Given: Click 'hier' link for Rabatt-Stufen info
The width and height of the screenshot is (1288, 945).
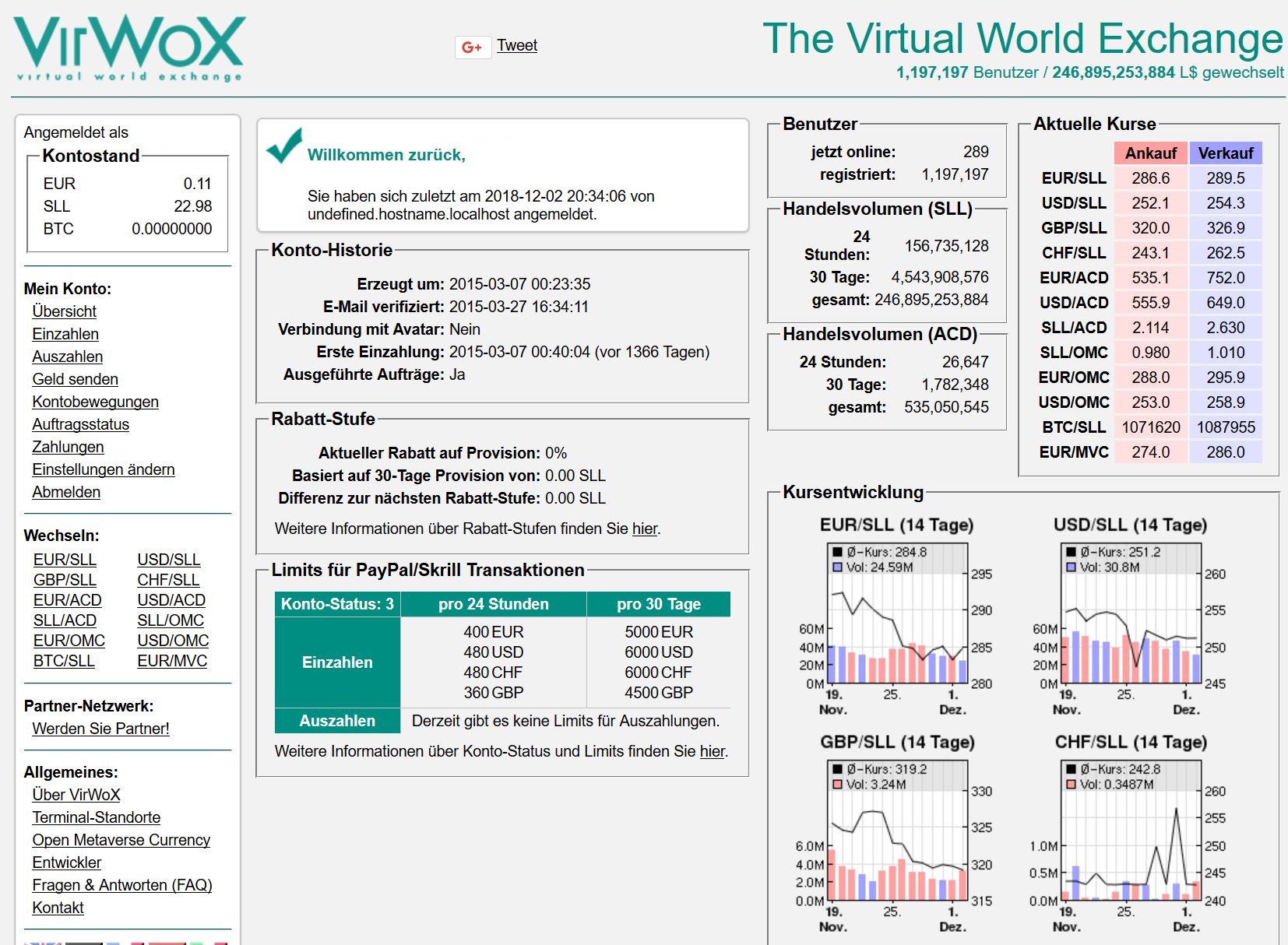Looking at the screenshot, I should coord(645,529).
